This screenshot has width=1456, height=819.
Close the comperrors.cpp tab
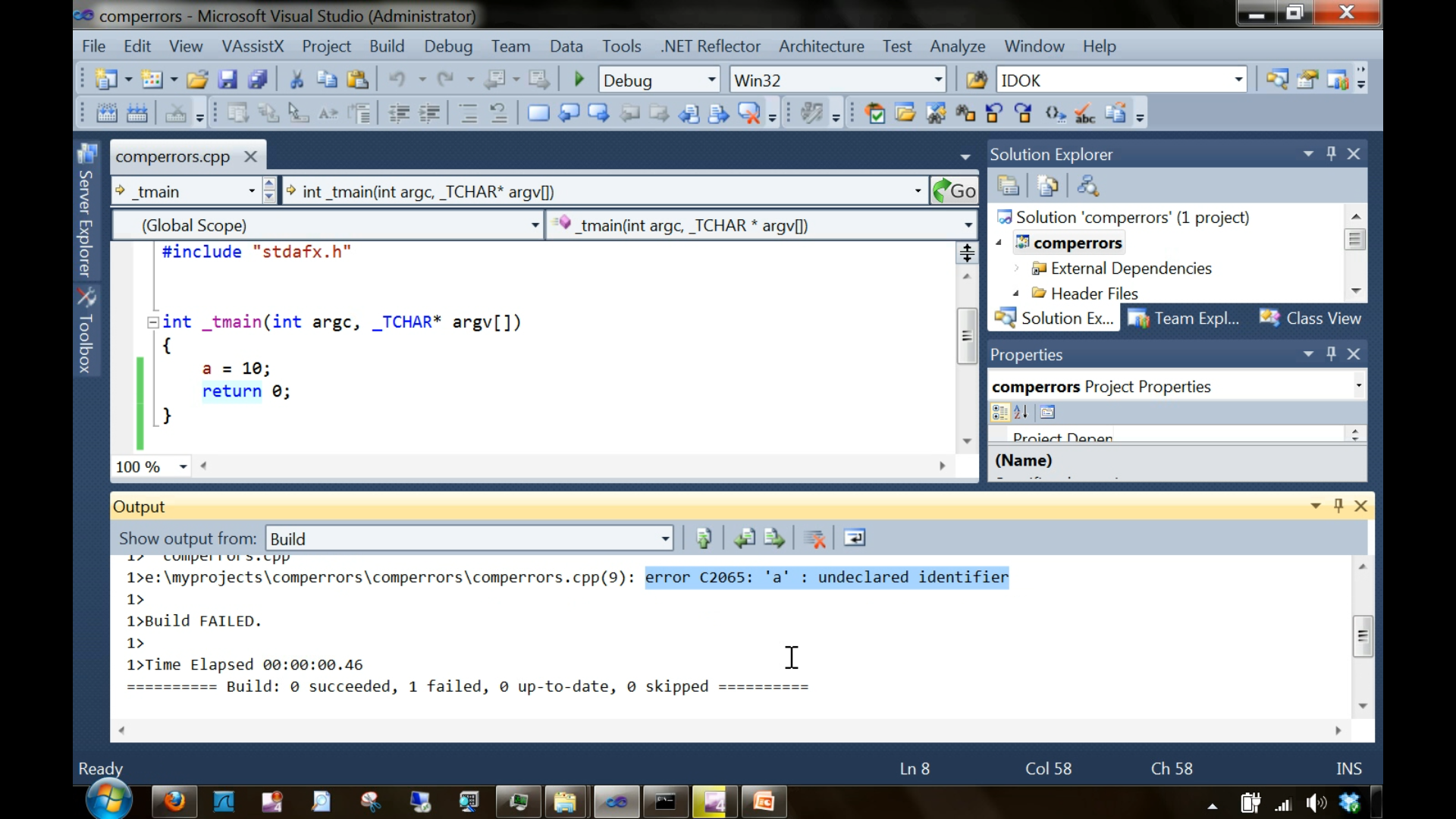point(250,157)
